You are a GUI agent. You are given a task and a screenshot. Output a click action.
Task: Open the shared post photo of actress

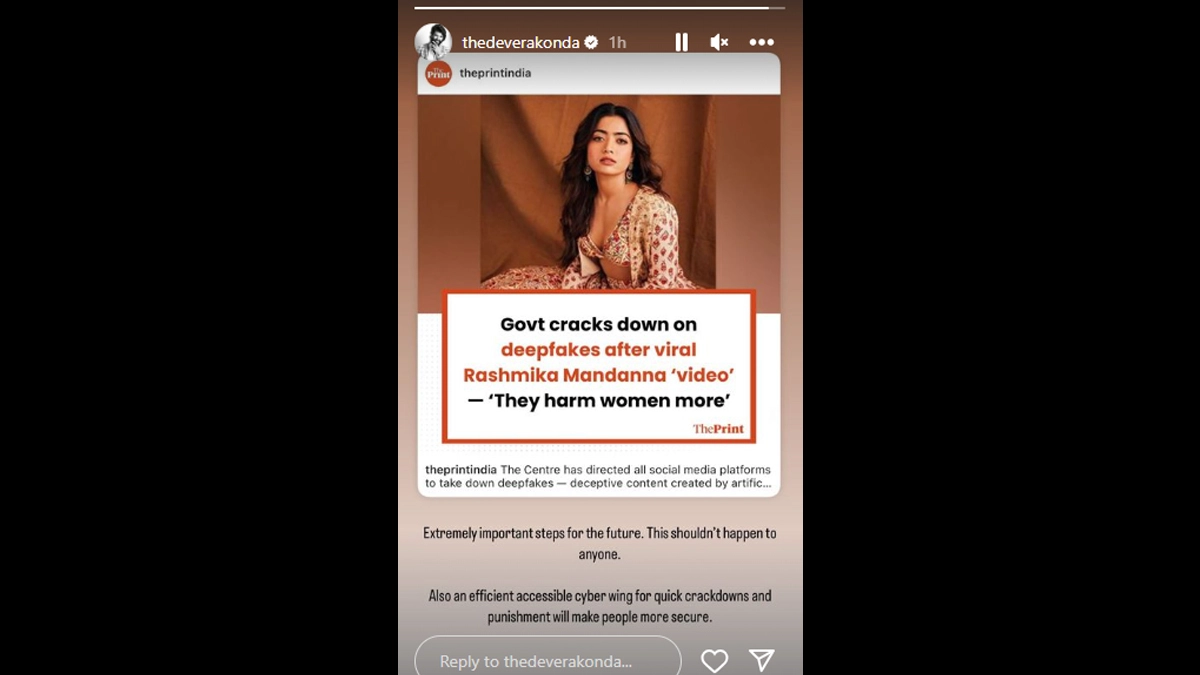pos(598,192)
